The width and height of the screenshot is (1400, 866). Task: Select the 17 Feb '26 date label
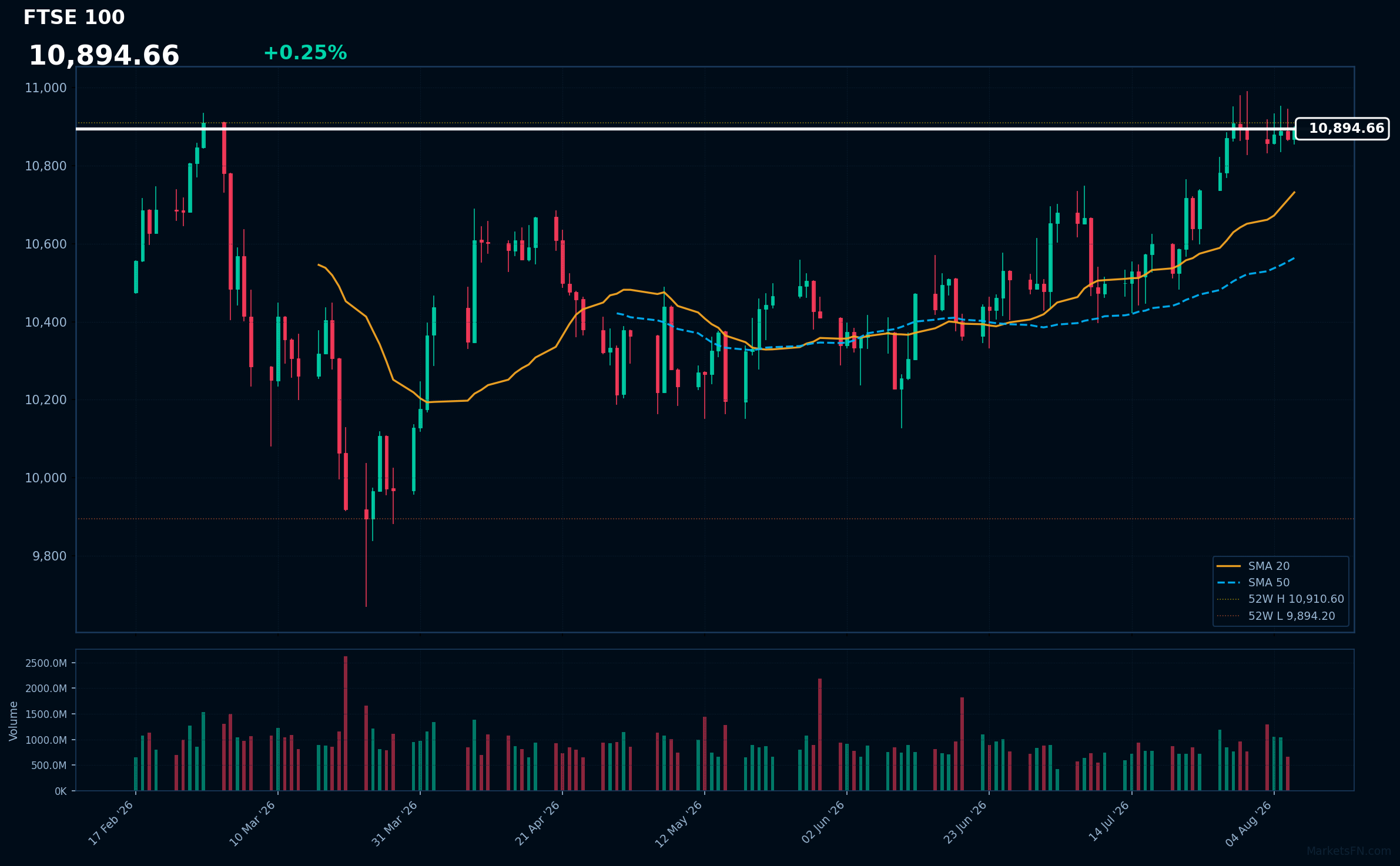[x=112, y=823]
